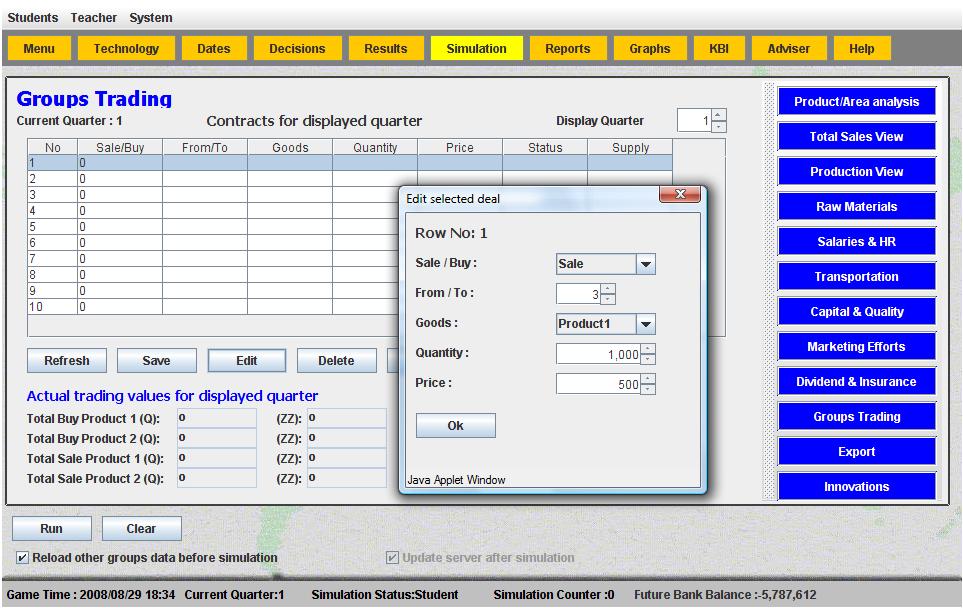Viewport: 963px width, 608px height.
Task: Click inside the Price field
Action: point(597,384)
